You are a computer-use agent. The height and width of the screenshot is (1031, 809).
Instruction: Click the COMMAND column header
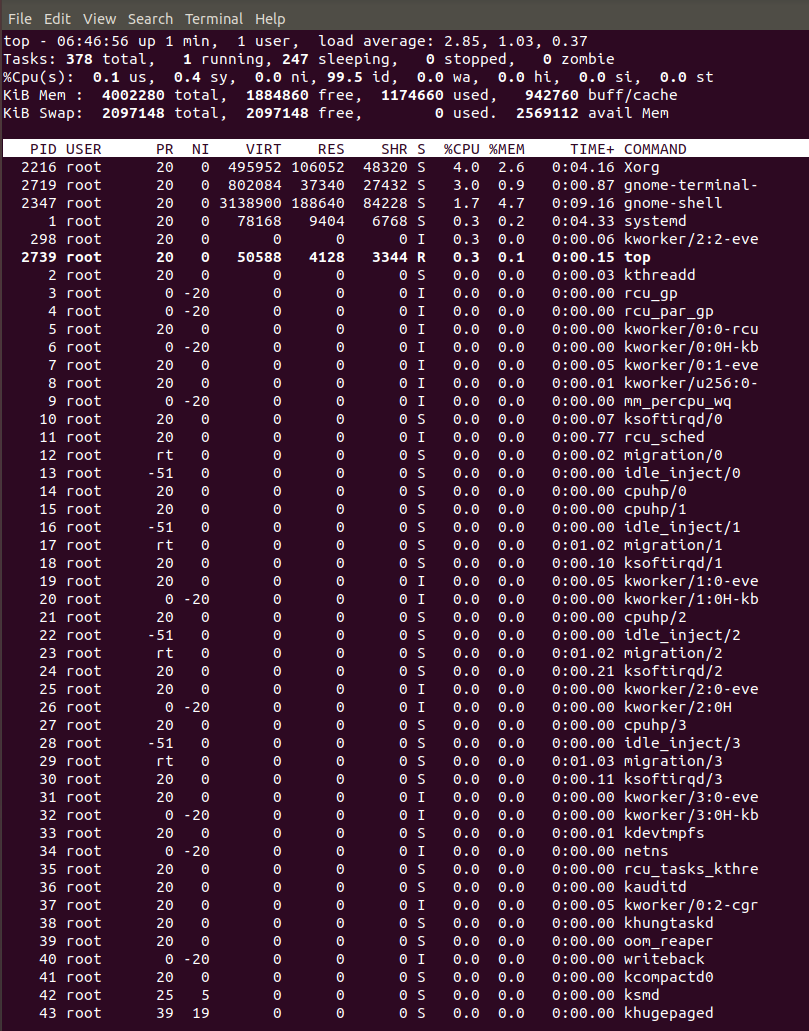pos(655,149)
